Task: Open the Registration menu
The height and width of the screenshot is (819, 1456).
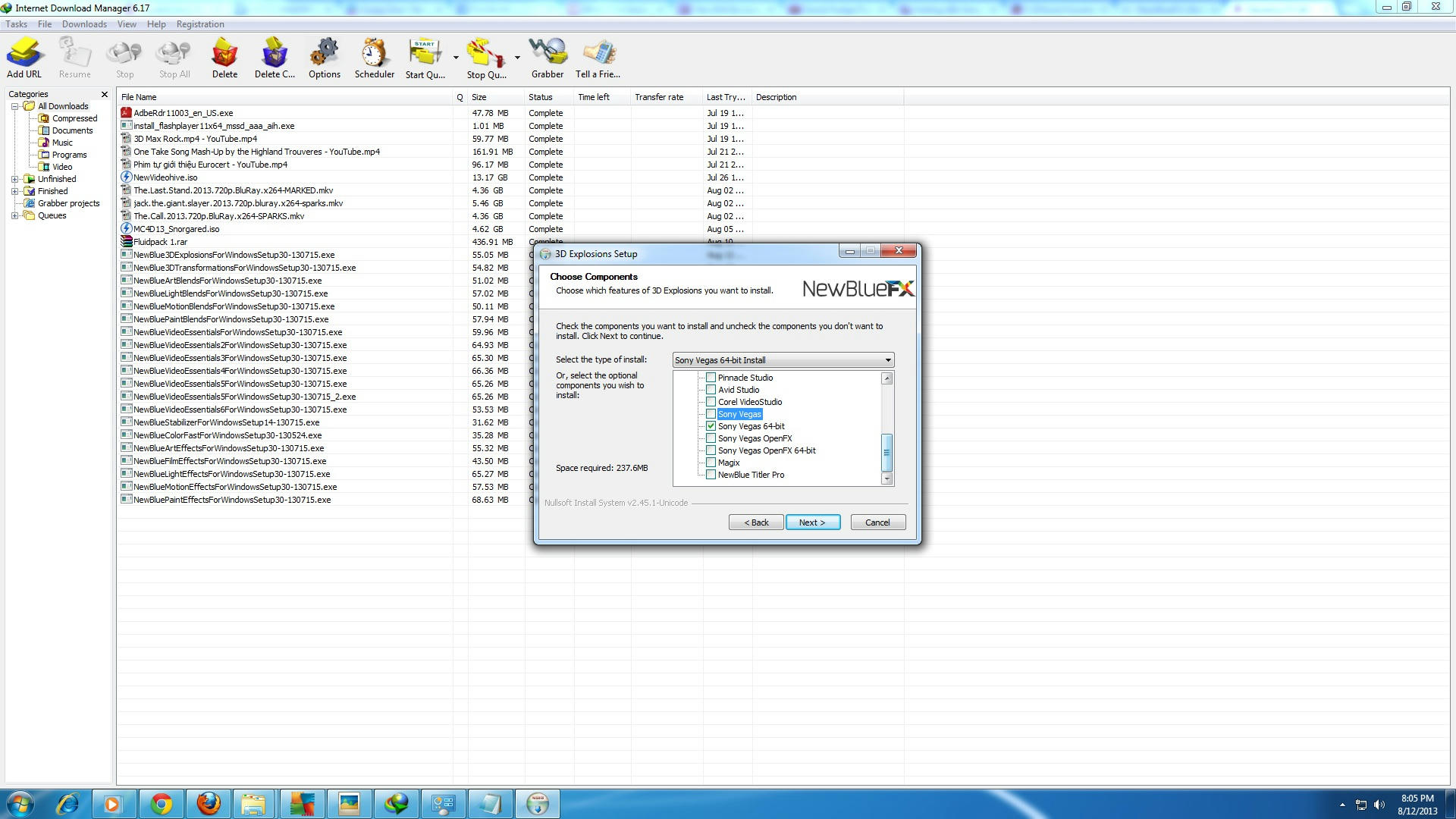Action: click(x=200, y=24)
